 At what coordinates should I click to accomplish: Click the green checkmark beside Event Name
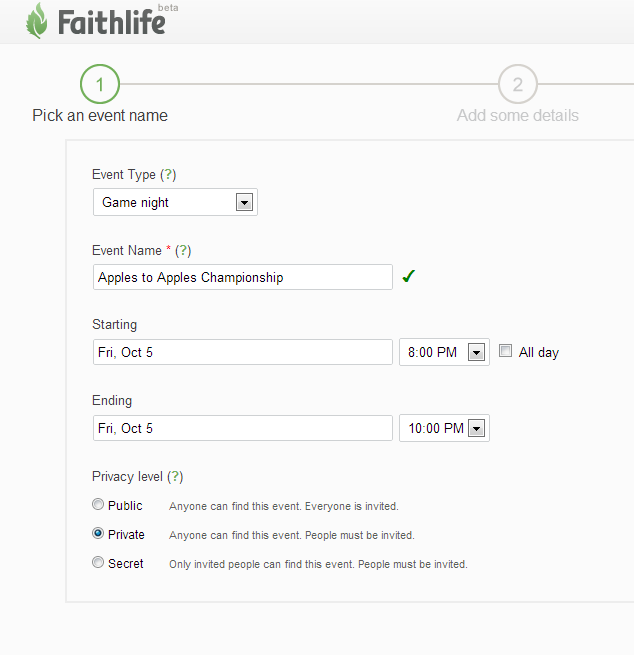coord(408,277)
